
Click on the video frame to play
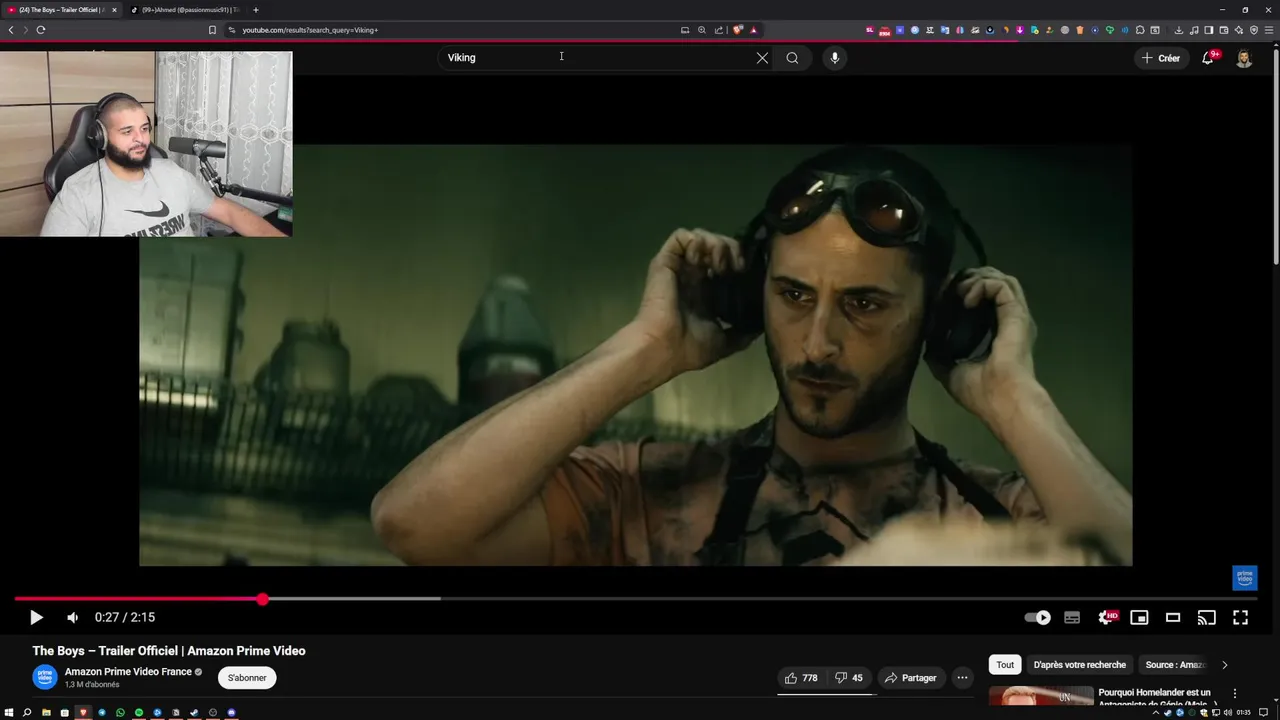pyautogui.click(x=636, y=355)
